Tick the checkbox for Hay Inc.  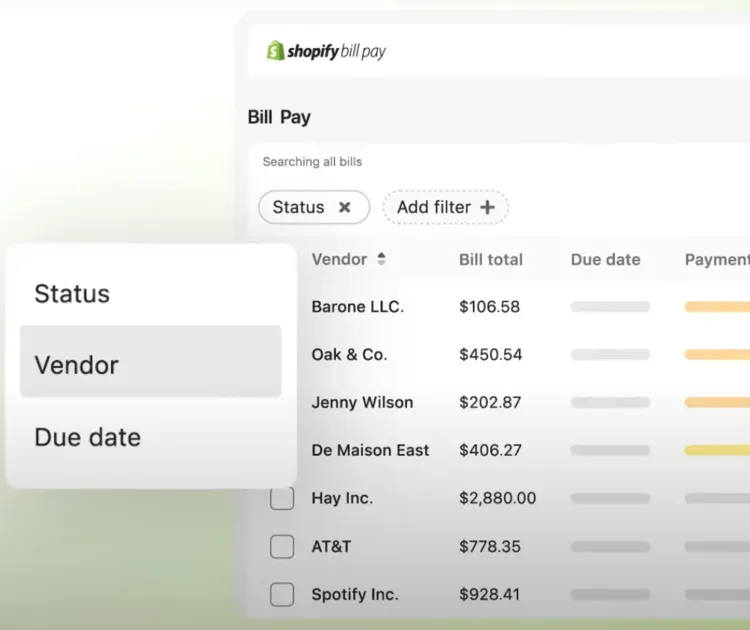[282, 498]
